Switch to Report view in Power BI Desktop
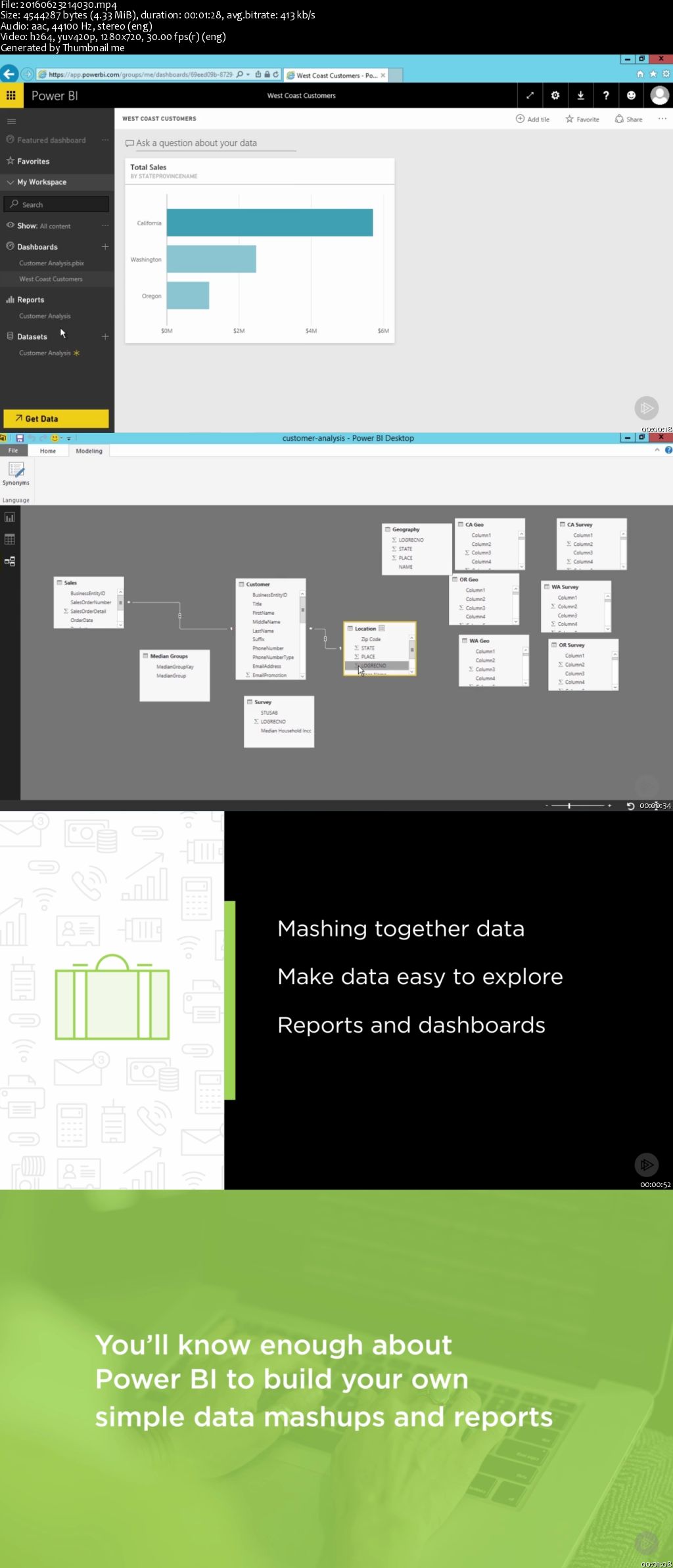673x1568 pixels. coord(10,518)
